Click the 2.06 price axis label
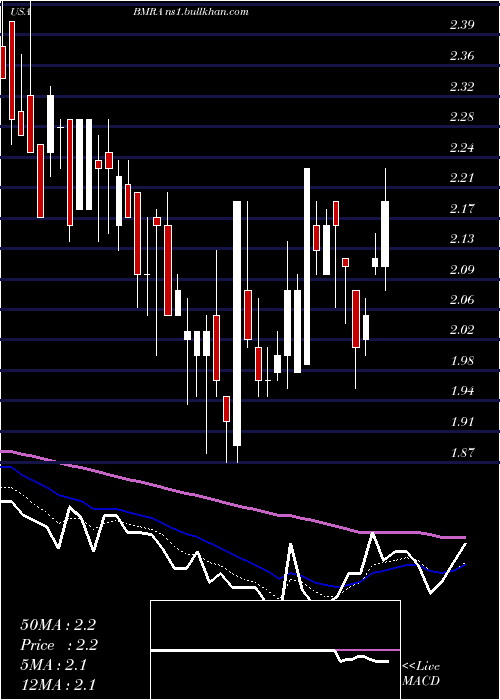Image resolution: width=500 pixels, height=700 pixels. 462,300
